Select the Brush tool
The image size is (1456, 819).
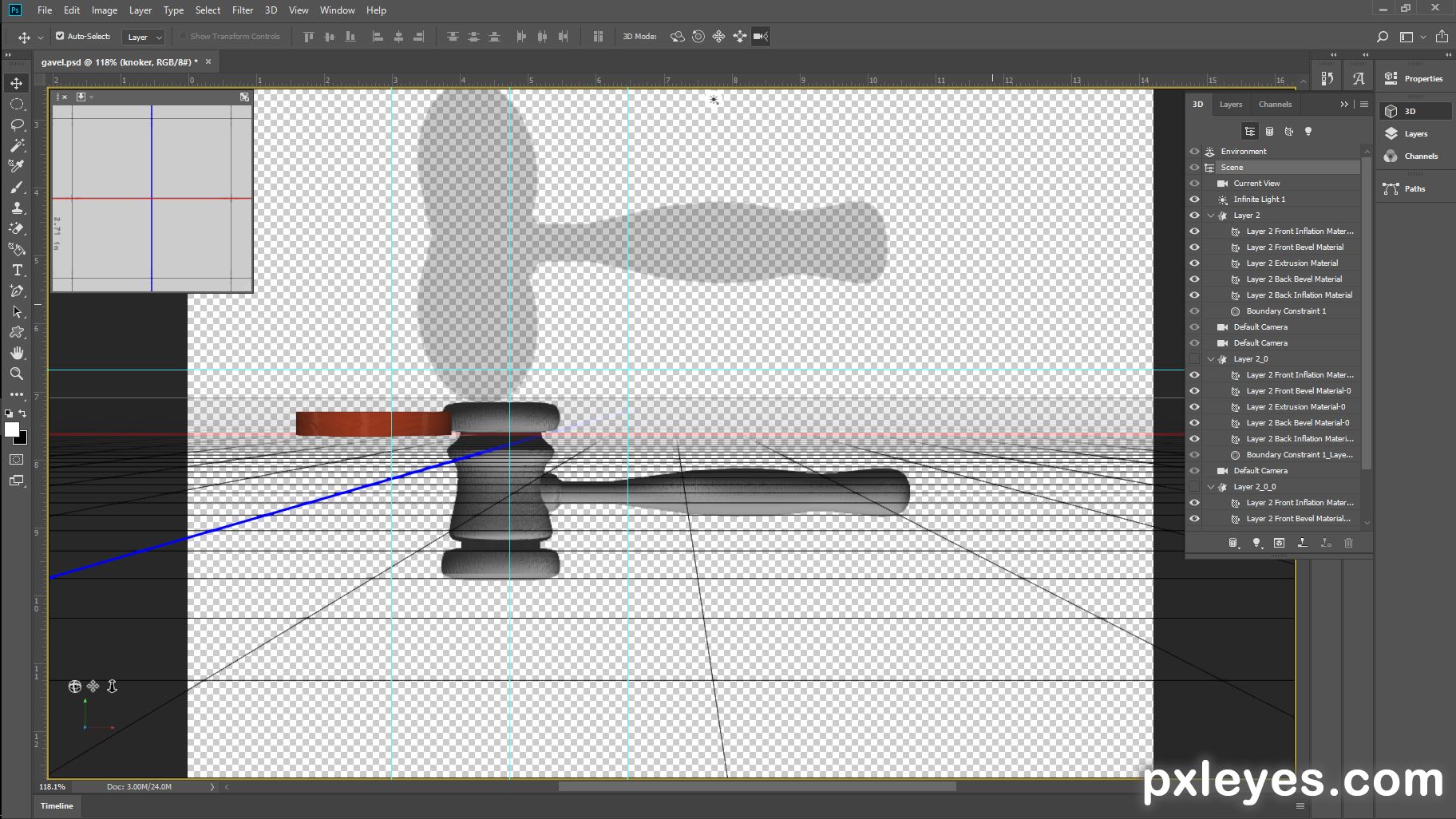point(17,187)
